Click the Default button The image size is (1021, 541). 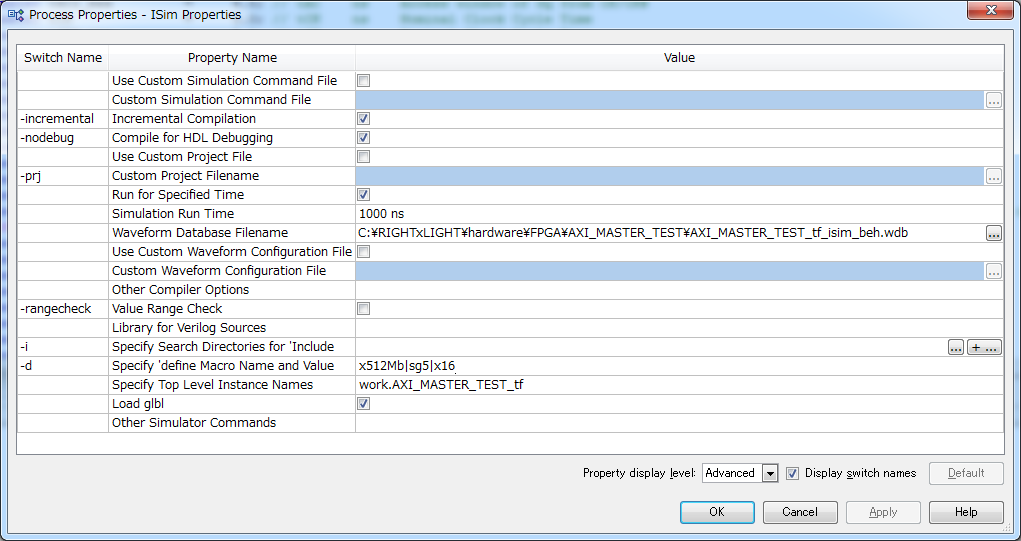click(966, 473)
